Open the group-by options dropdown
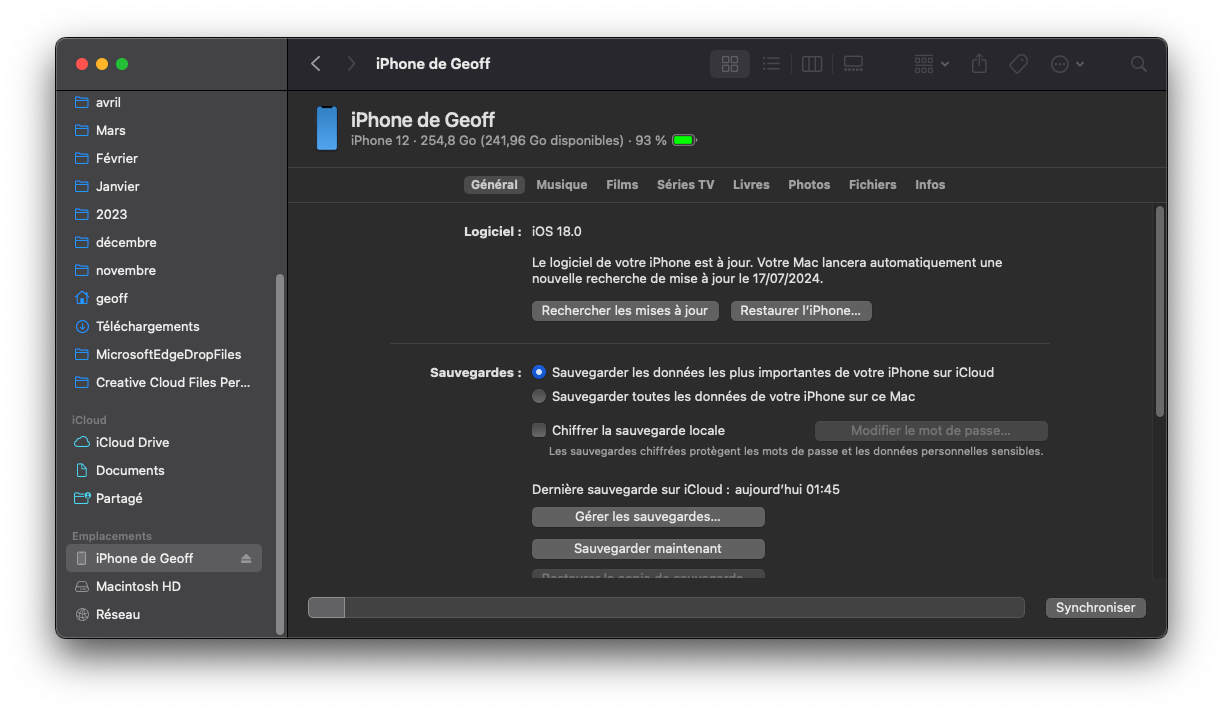The image size is (1223, 712). 931,64
